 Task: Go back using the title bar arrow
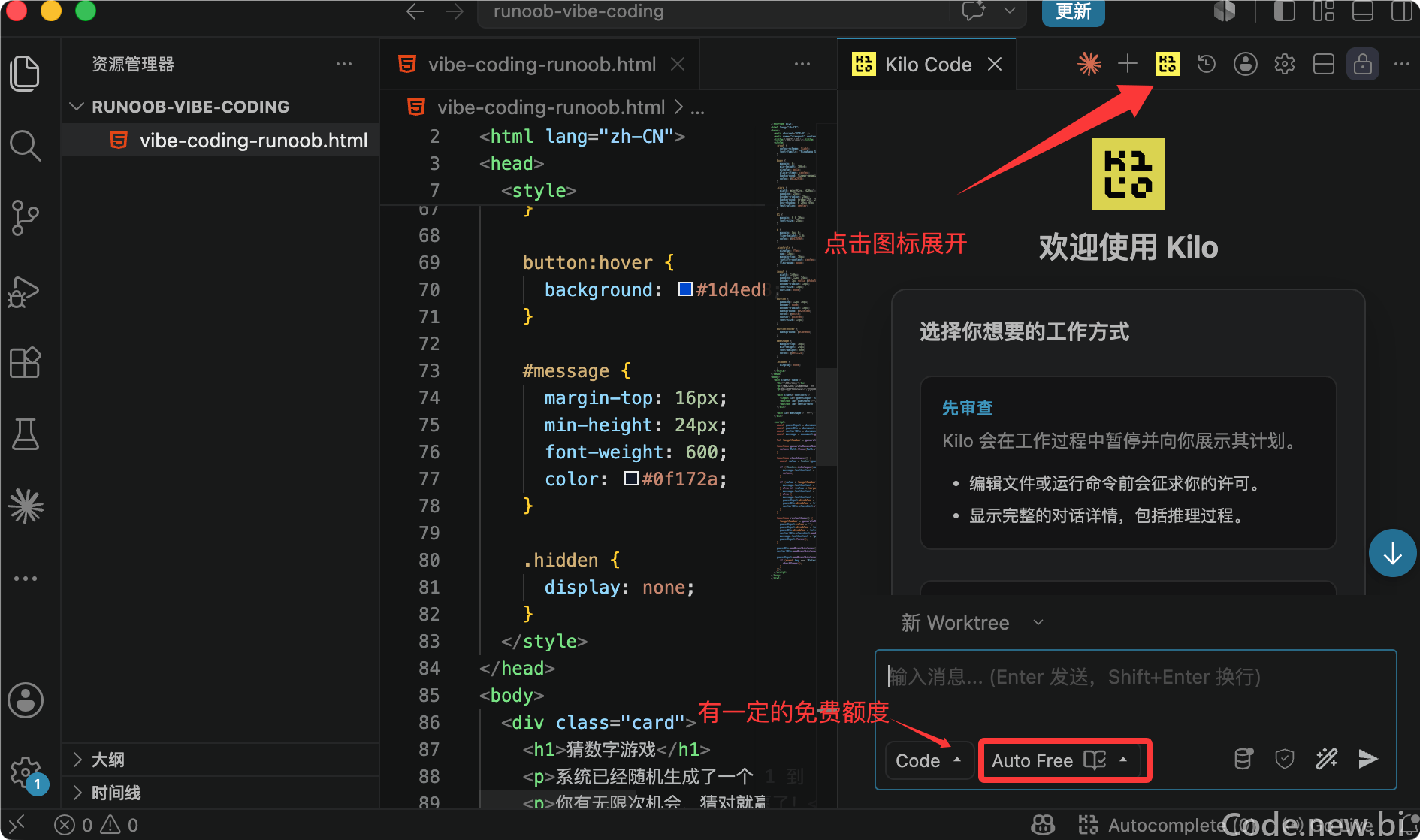(415, 11)
